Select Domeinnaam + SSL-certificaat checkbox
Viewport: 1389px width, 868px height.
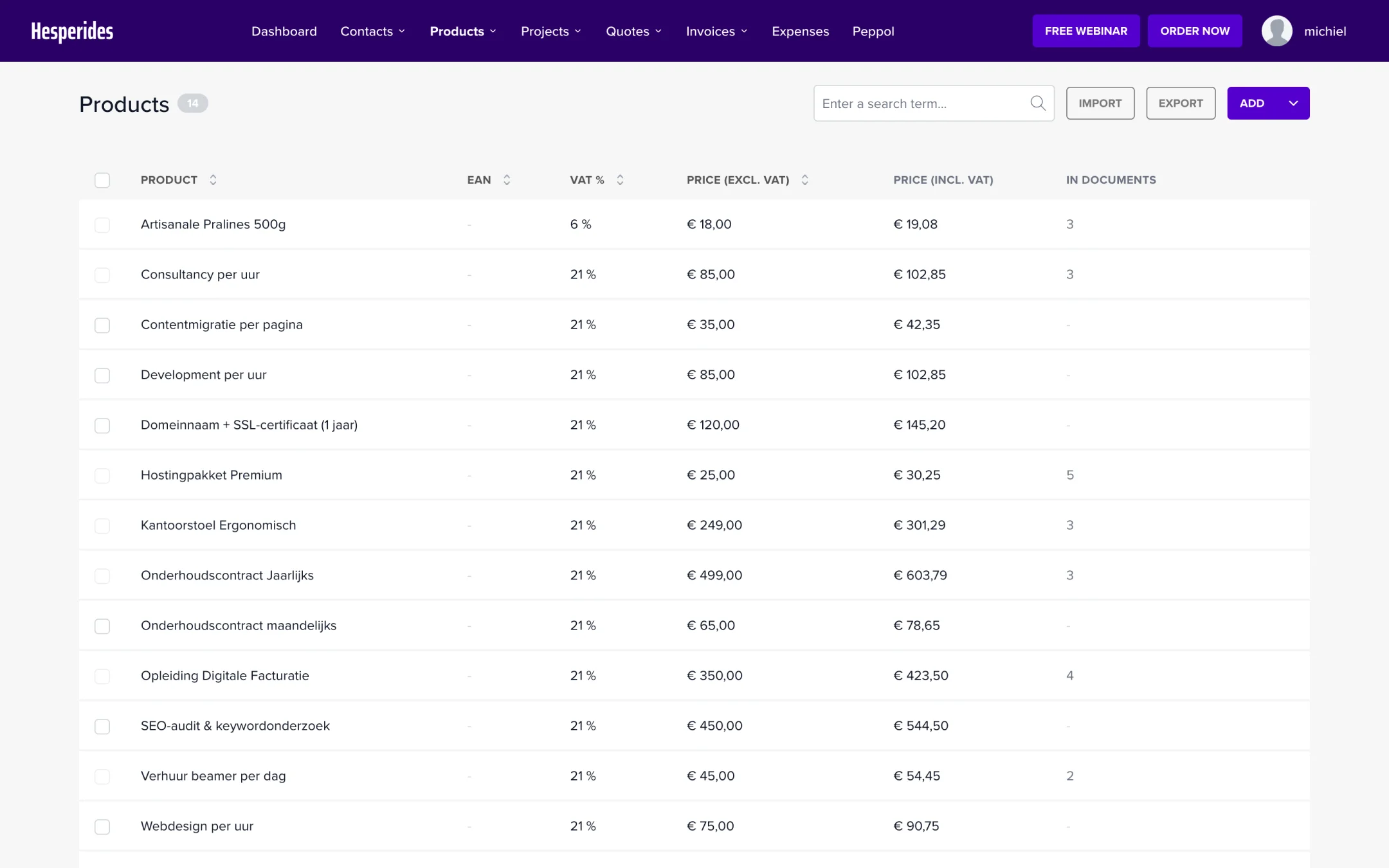(x=102, y=425)
